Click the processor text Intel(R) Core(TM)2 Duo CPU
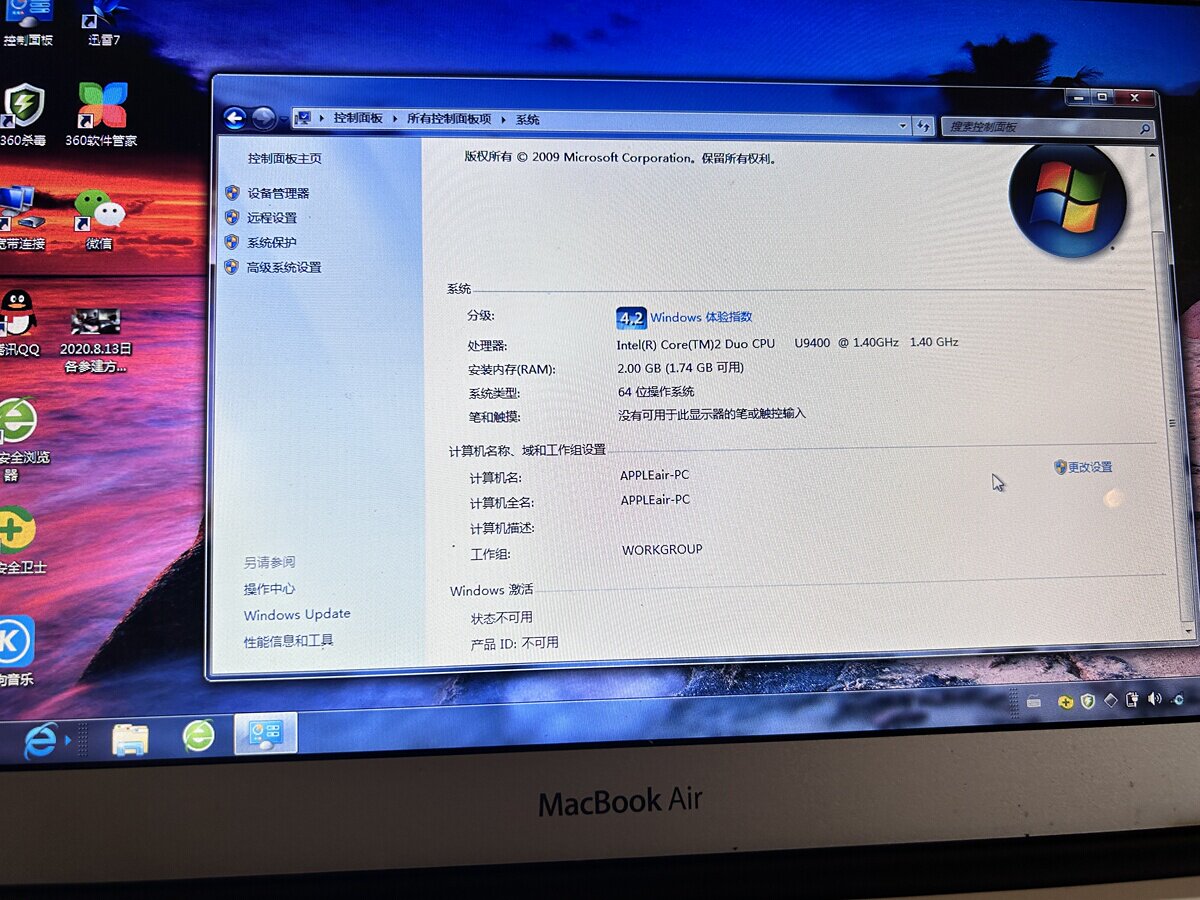Viewport: 1200px width, 900px height. coord(696,343)
